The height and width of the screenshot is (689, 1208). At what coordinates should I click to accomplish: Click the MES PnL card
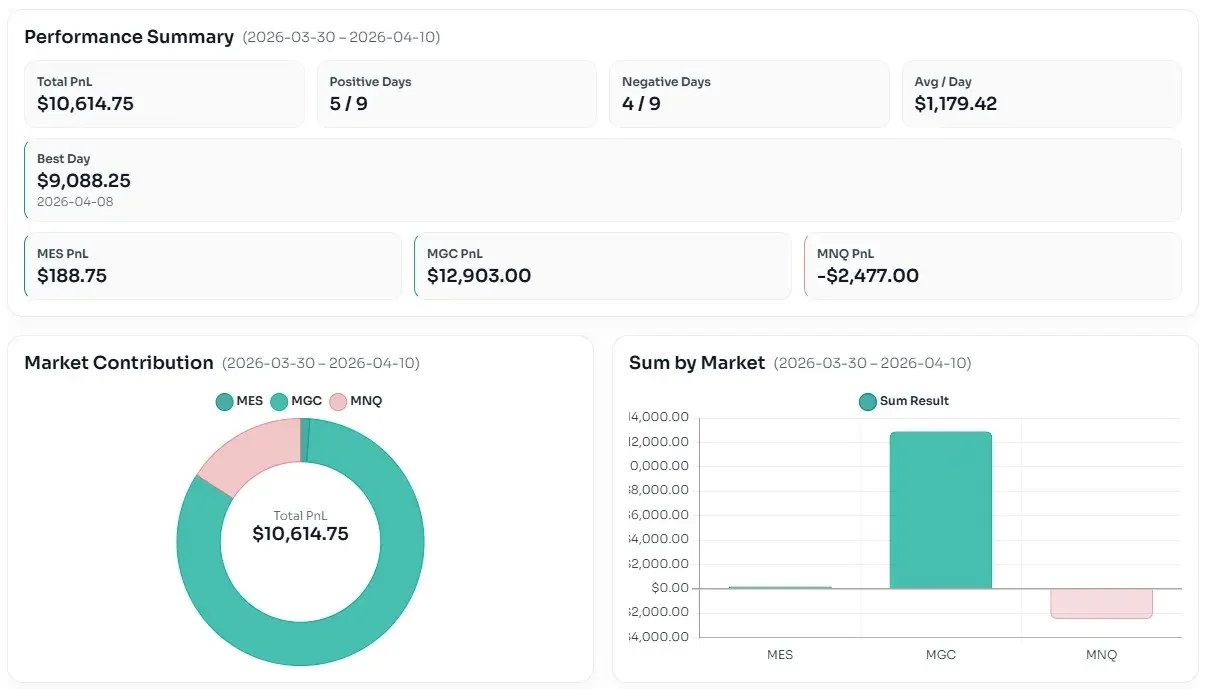[212, 266]
